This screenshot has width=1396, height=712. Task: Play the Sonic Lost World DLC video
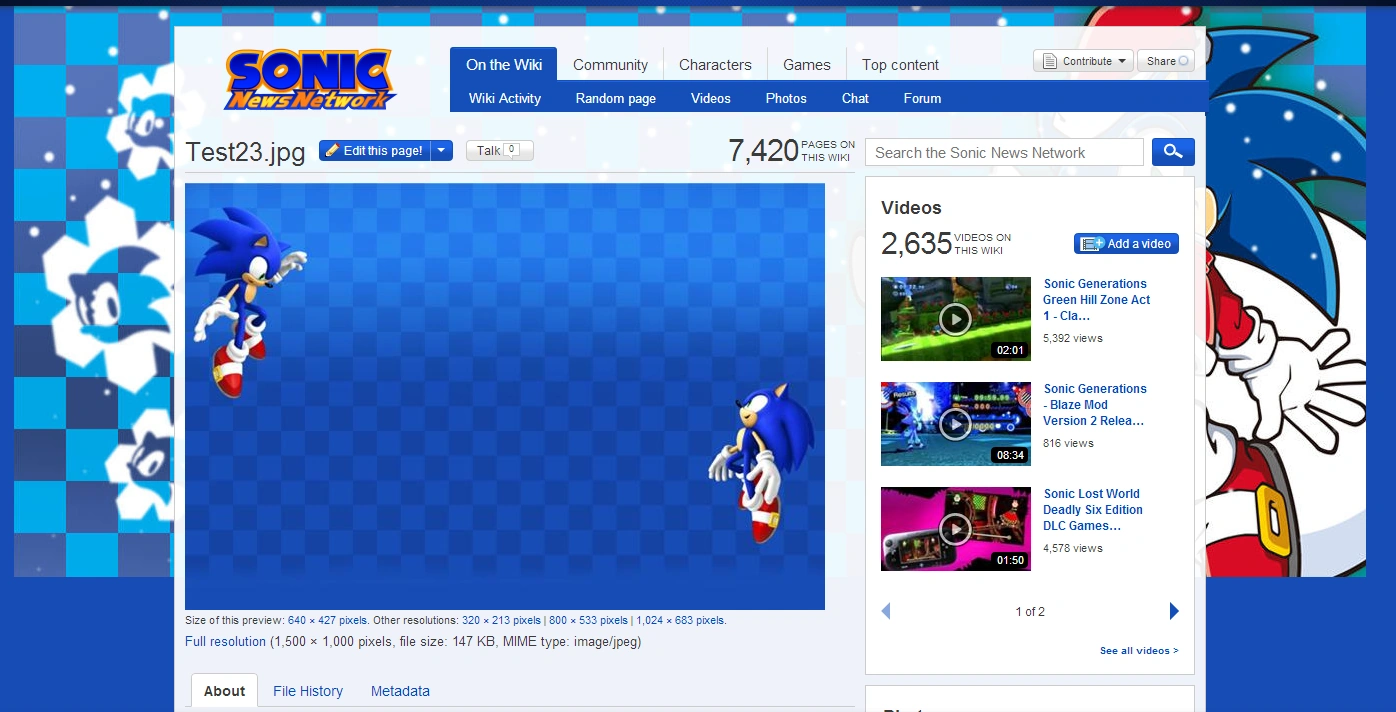pyautogui.click(x=955, y=529)
